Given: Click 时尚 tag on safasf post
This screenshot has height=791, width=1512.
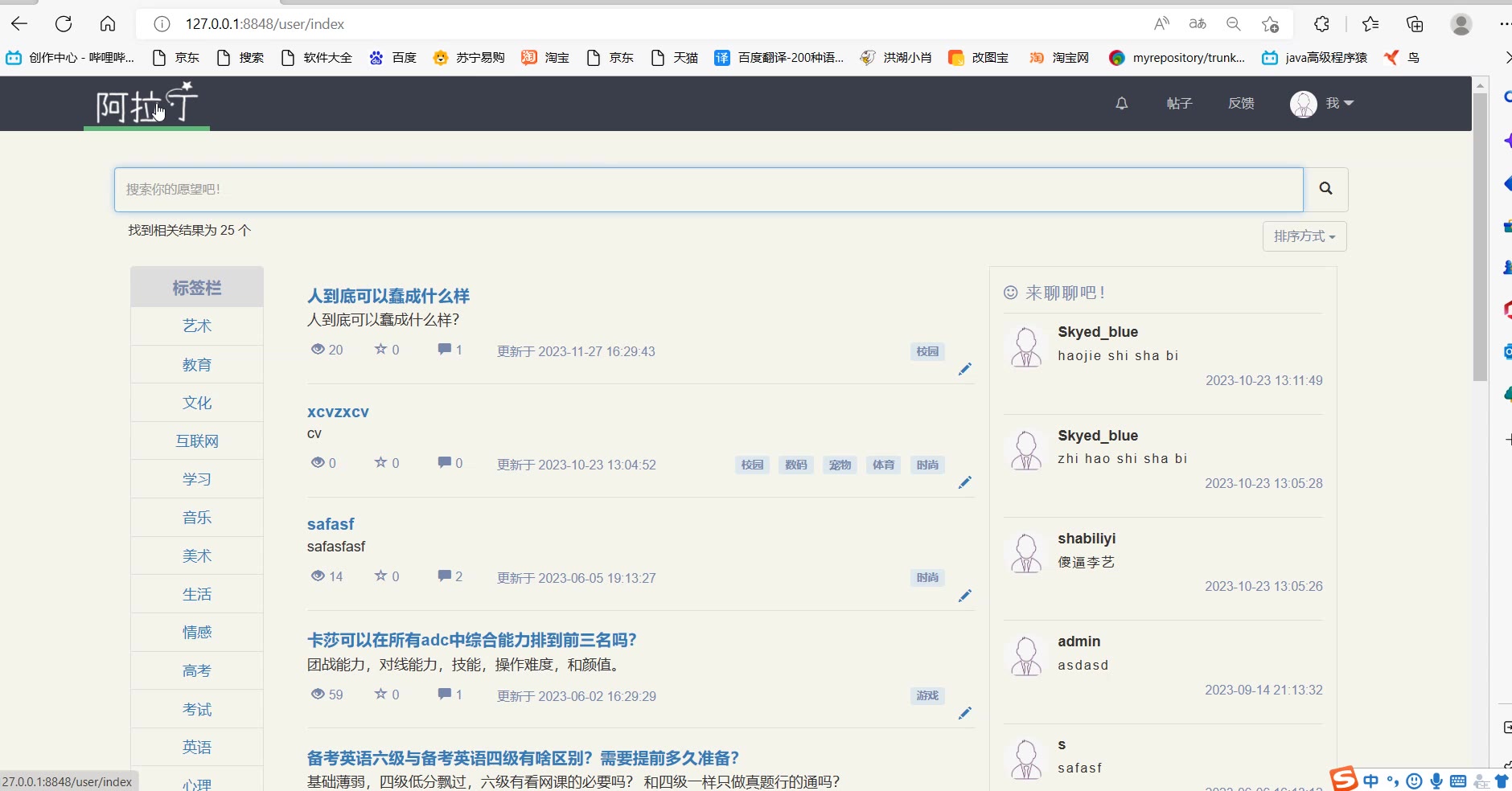Looking at the screenshot, I should [x=927, y=577].
